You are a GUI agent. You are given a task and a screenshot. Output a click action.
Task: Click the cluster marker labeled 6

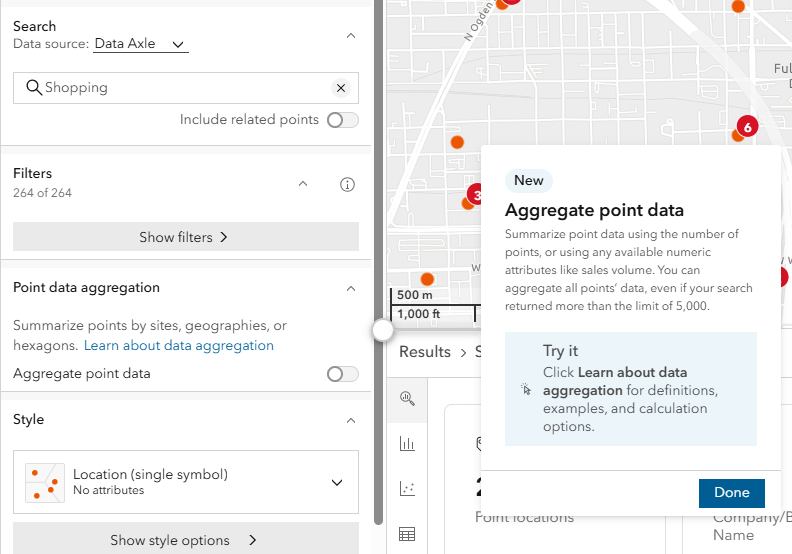(x=746, y=127)
